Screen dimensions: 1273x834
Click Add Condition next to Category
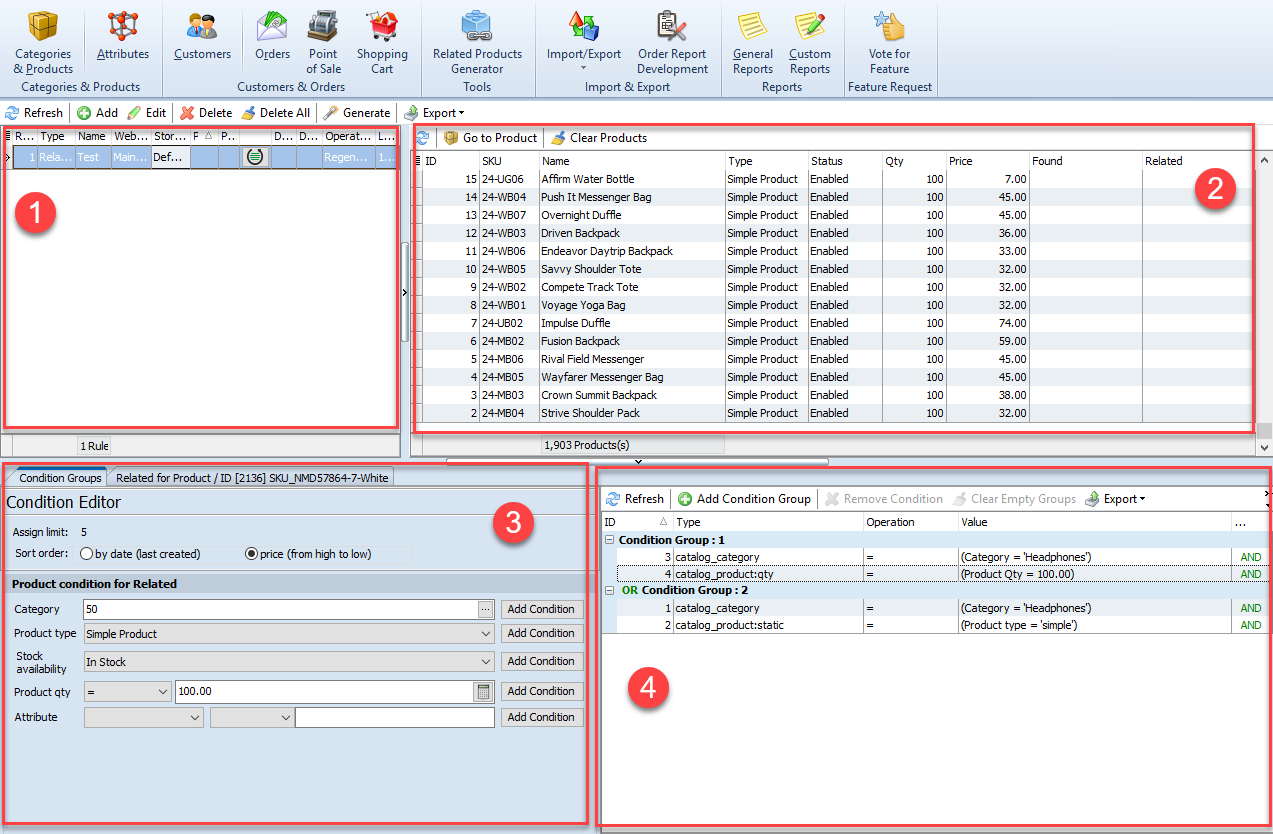click(x=541, y=609)
